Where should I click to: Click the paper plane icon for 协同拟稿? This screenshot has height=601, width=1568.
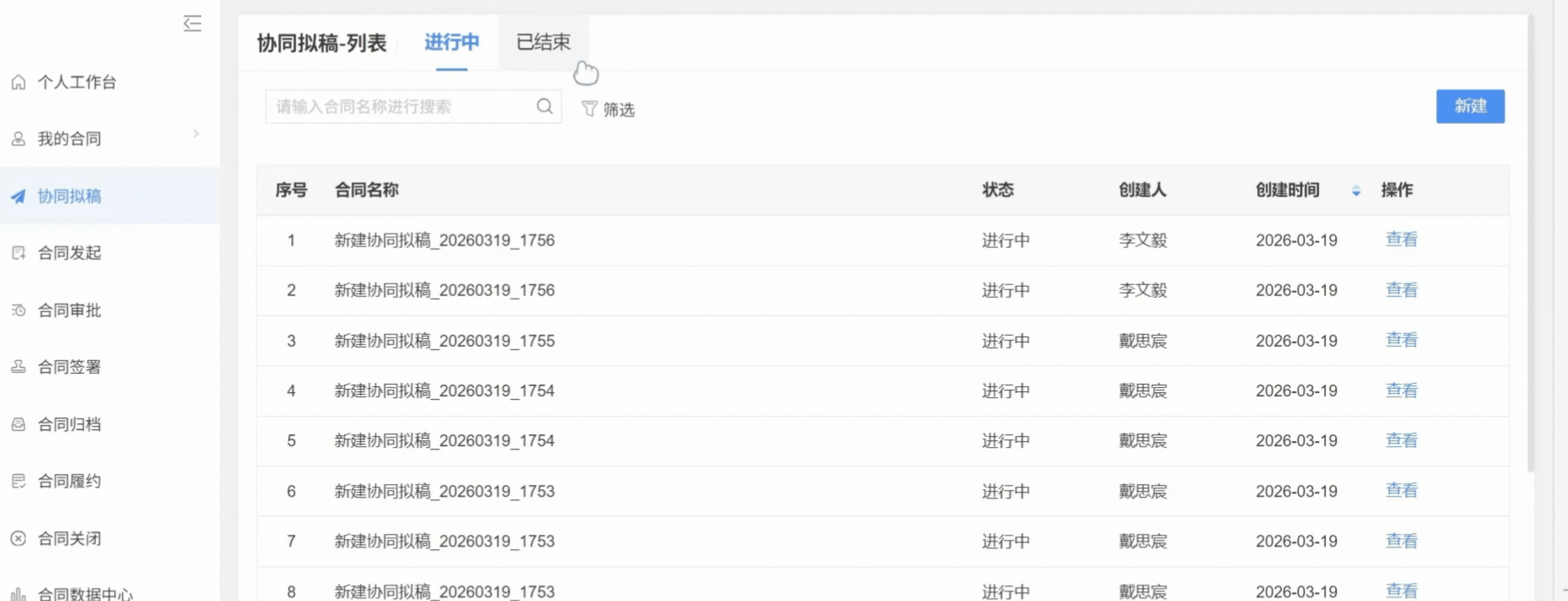pyautogui.click(x=19, y=196)
